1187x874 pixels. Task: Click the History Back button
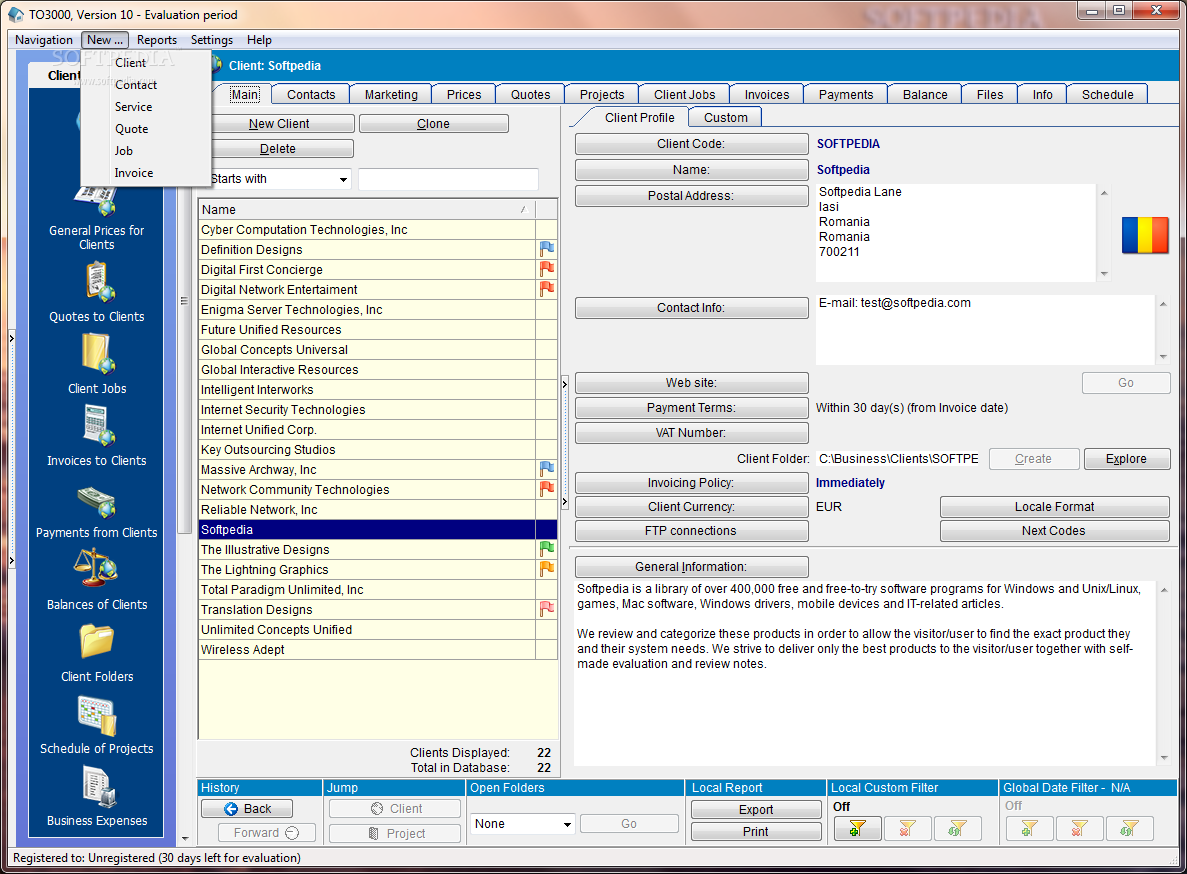coord(248,809)
